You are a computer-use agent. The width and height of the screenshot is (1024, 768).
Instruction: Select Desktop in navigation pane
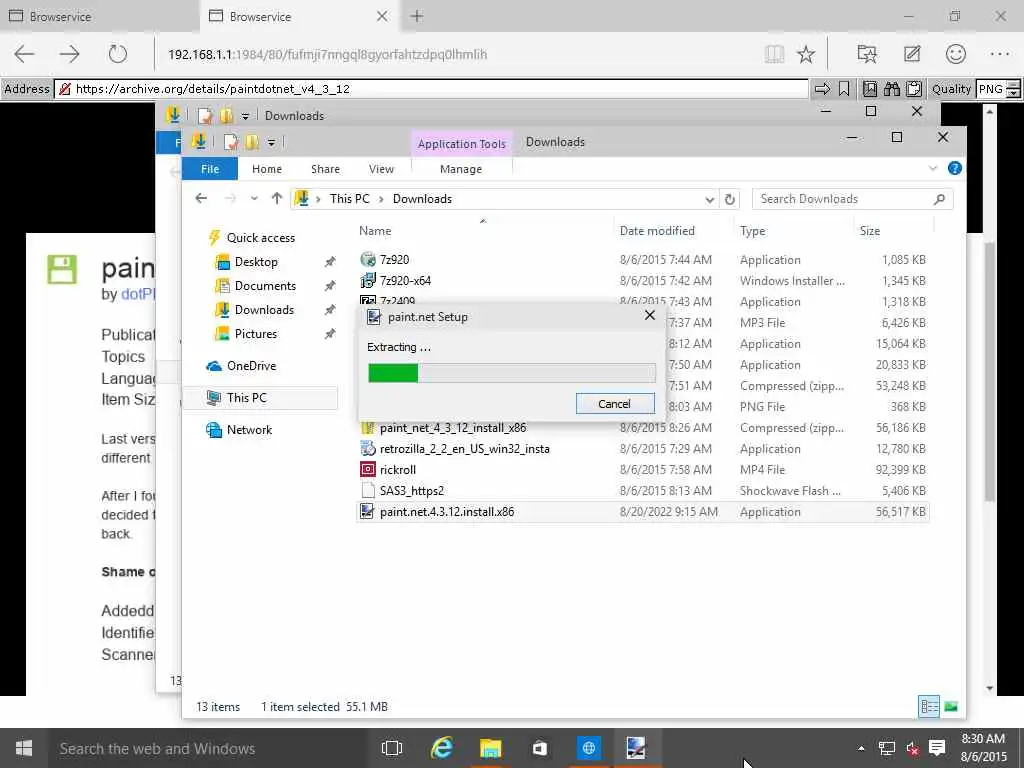pos(256,262)
